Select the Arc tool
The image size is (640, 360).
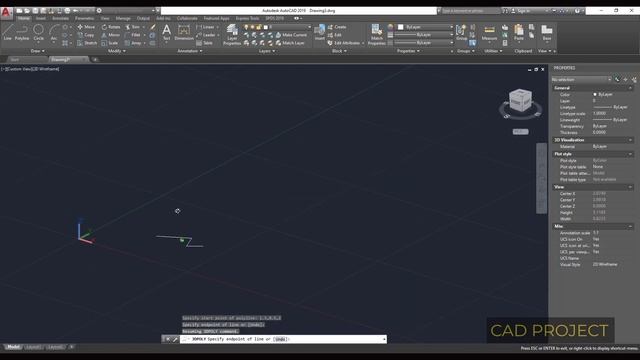tap(54, 32)
